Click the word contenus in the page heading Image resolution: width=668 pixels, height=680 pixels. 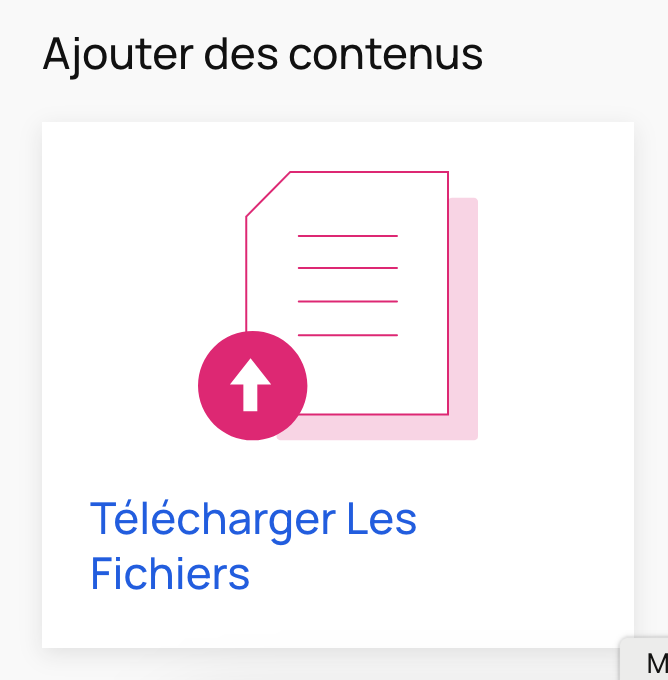coord(386,56)
